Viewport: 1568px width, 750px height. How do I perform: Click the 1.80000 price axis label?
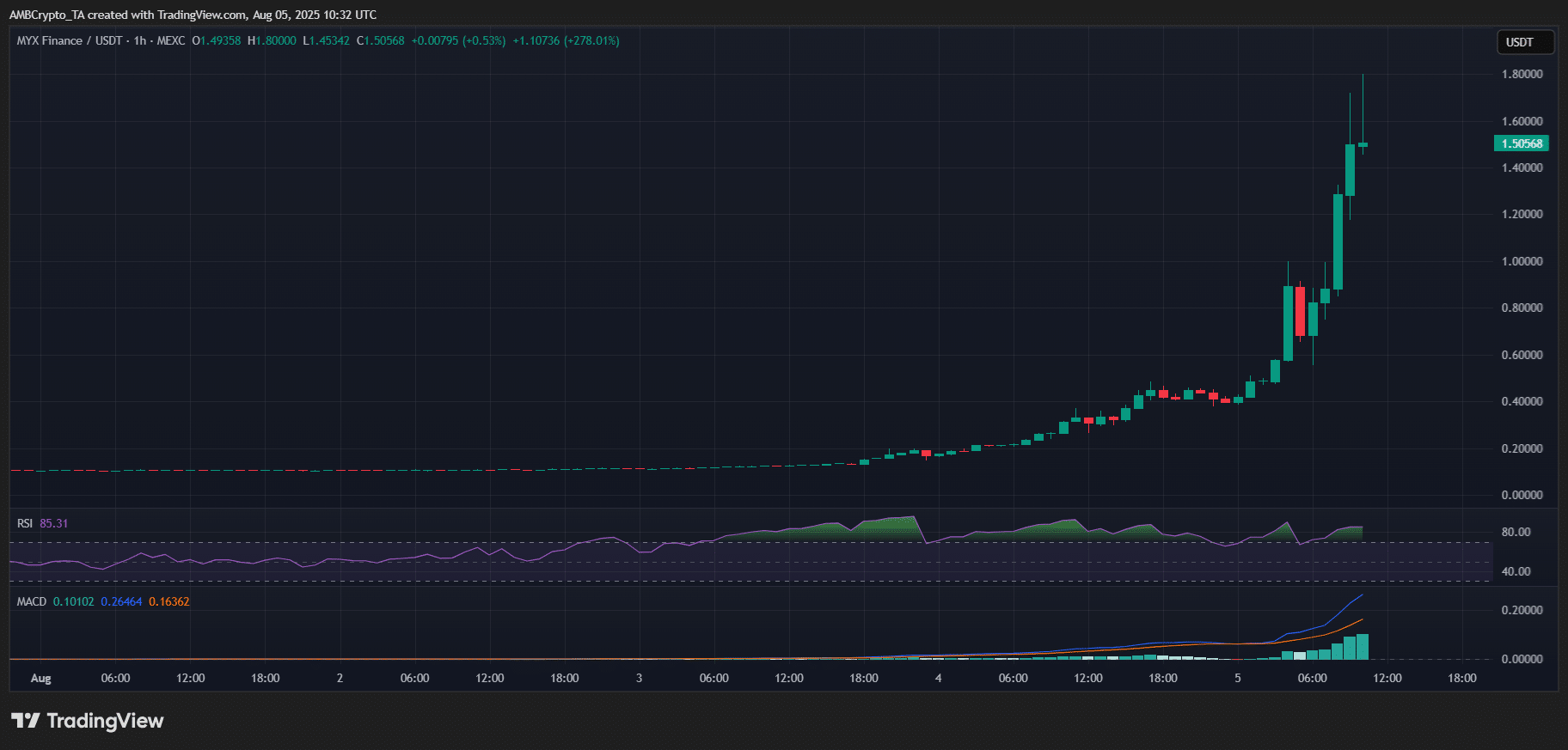click(1522, 74)
